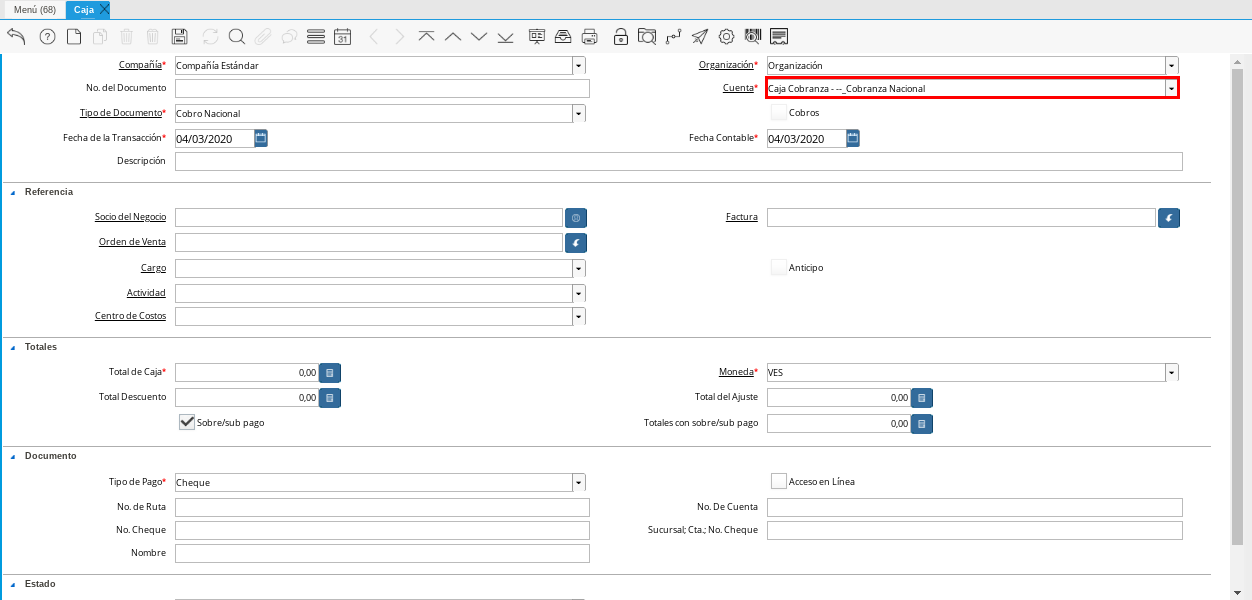Screen dimensions: 1252x600
Task: Collapse the Referencia section
Action: [x=13, y=192]
